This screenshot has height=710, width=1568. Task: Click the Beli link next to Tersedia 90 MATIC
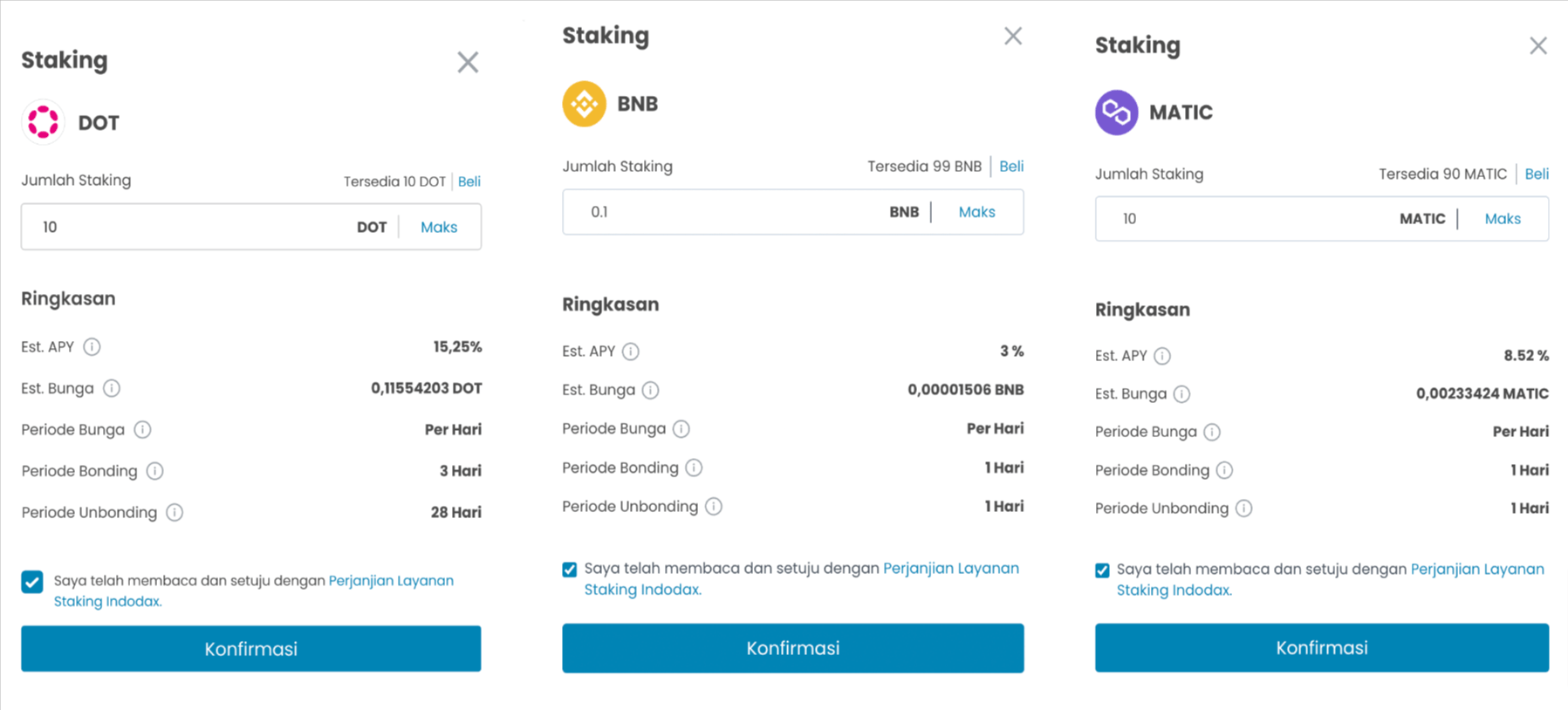(1537, 174)
